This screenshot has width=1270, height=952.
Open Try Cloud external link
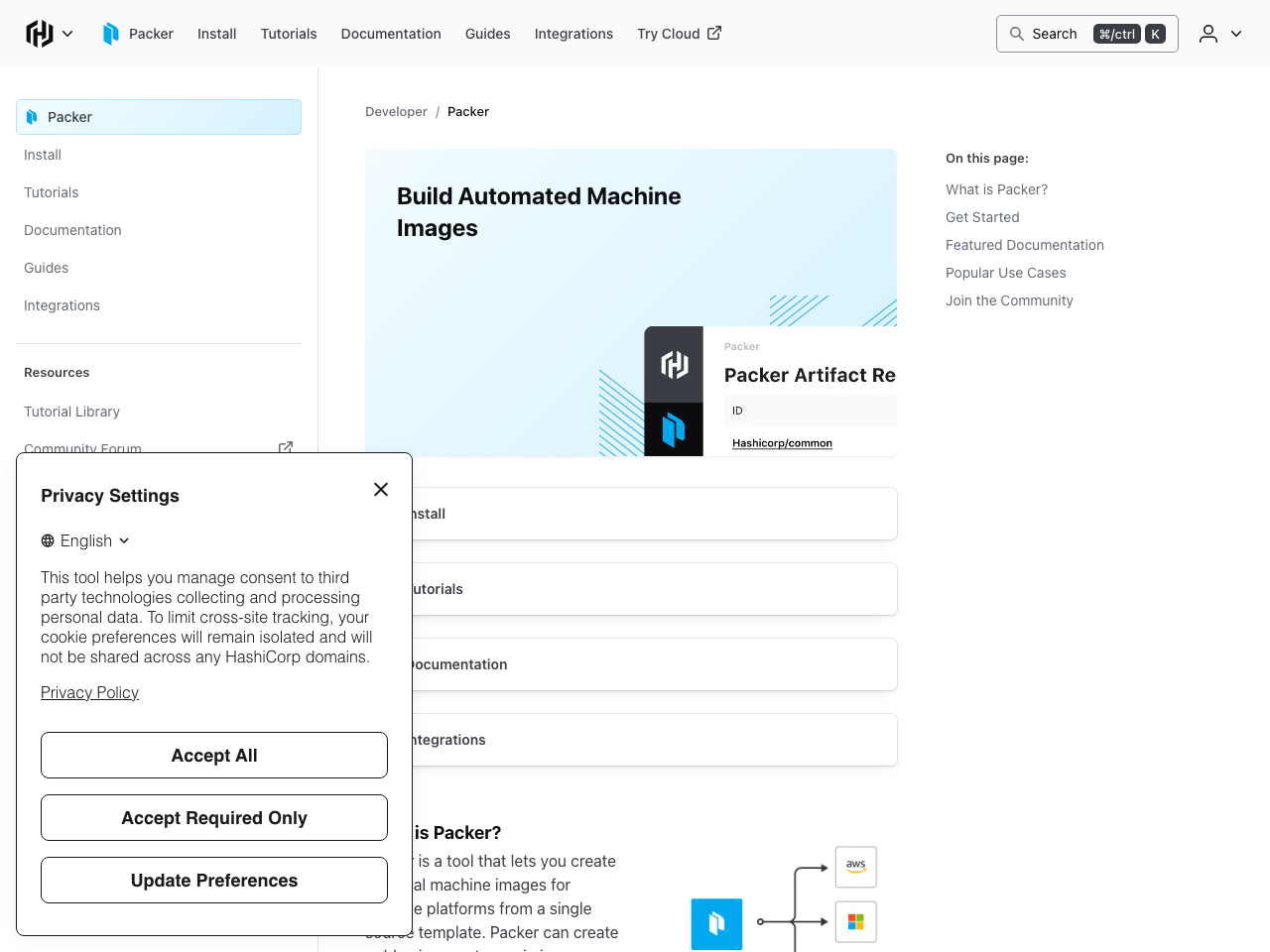coord(679,34)
